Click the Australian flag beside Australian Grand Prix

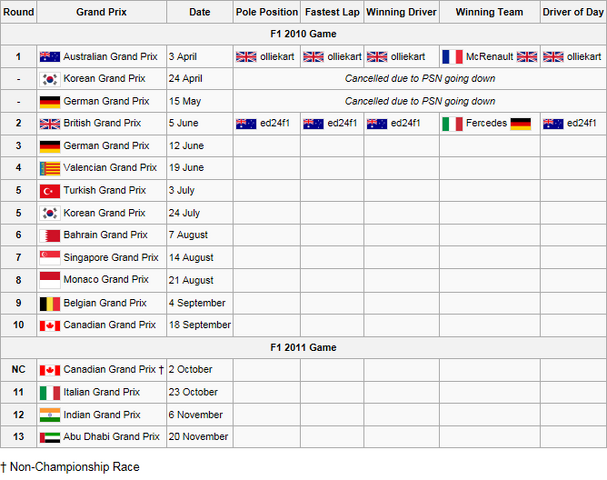(50, 57)
